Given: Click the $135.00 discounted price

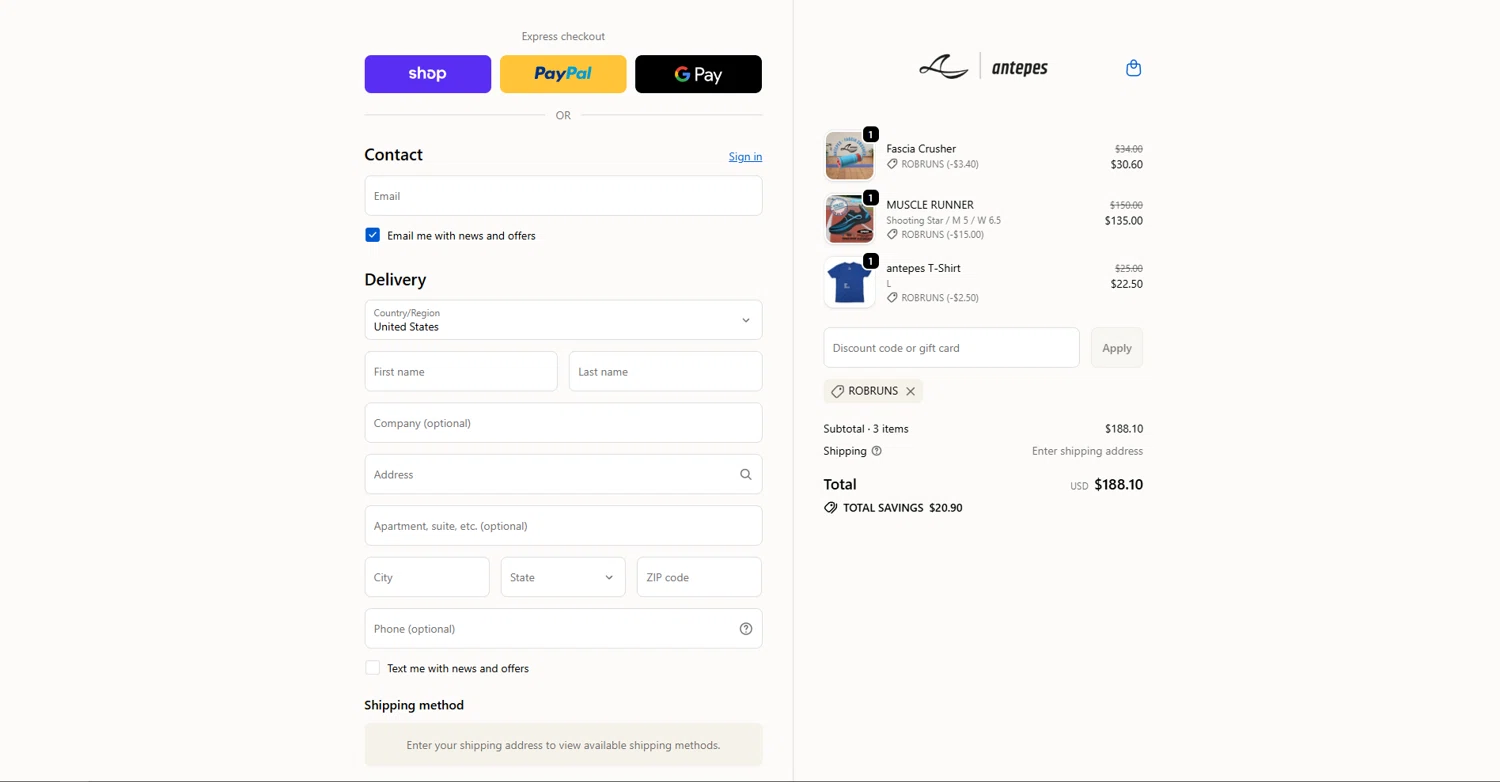Looking at the screenshot, I should click(1123, 221).
